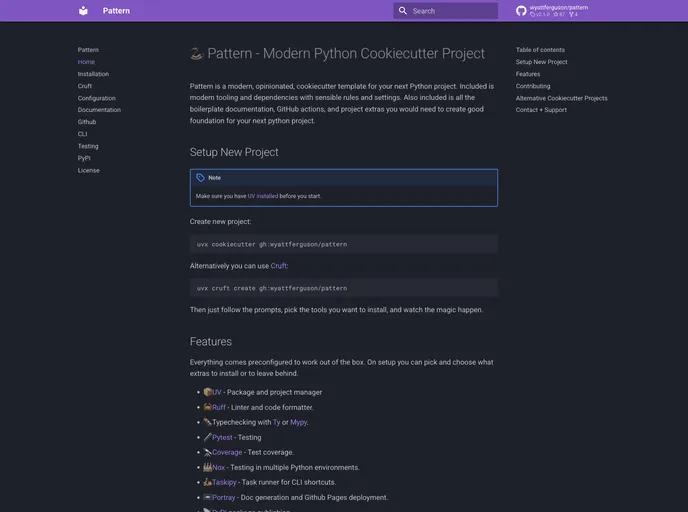Click the emoji icon beside Ruff
This screenshot has width=688, height=512.
click(208, 407)
